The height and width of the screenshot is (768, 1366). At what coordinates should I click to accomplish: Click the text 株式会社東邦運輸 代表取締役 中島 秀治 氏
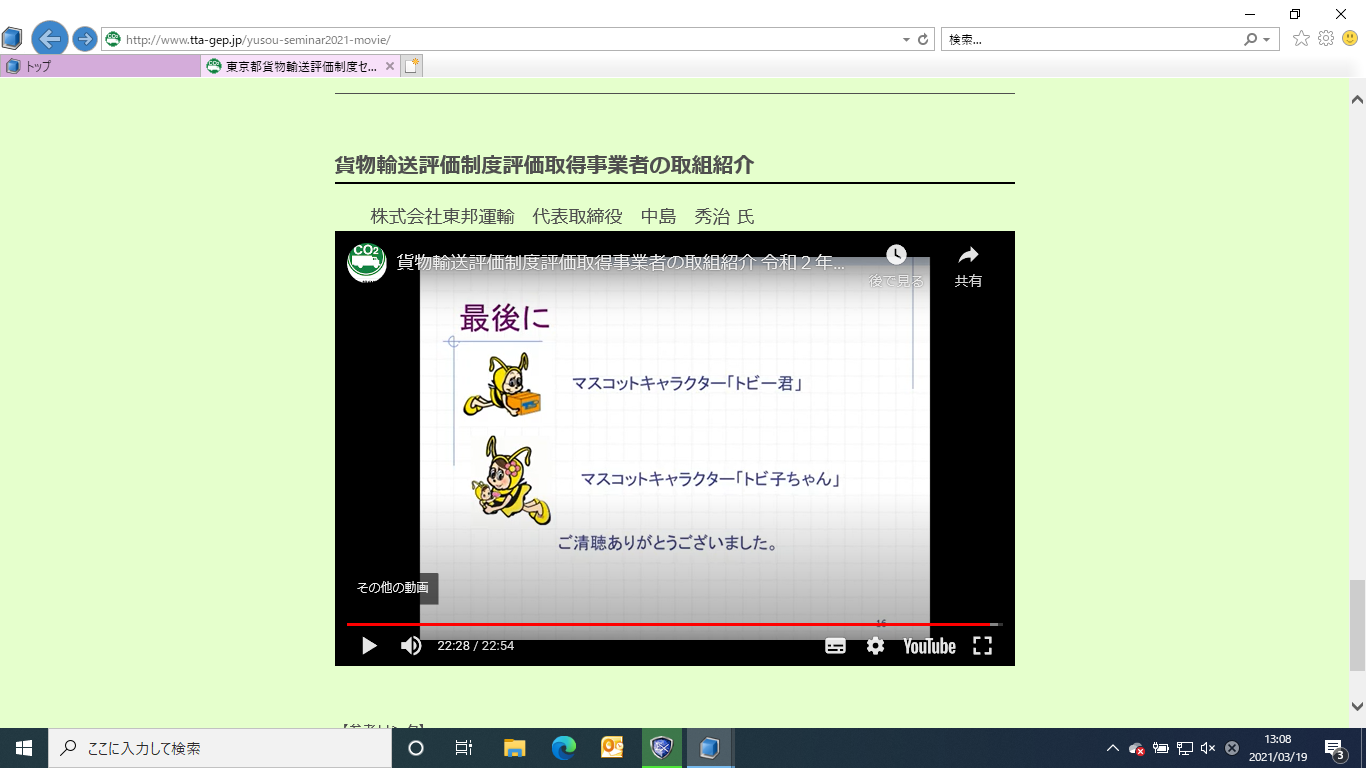(562, 216)
